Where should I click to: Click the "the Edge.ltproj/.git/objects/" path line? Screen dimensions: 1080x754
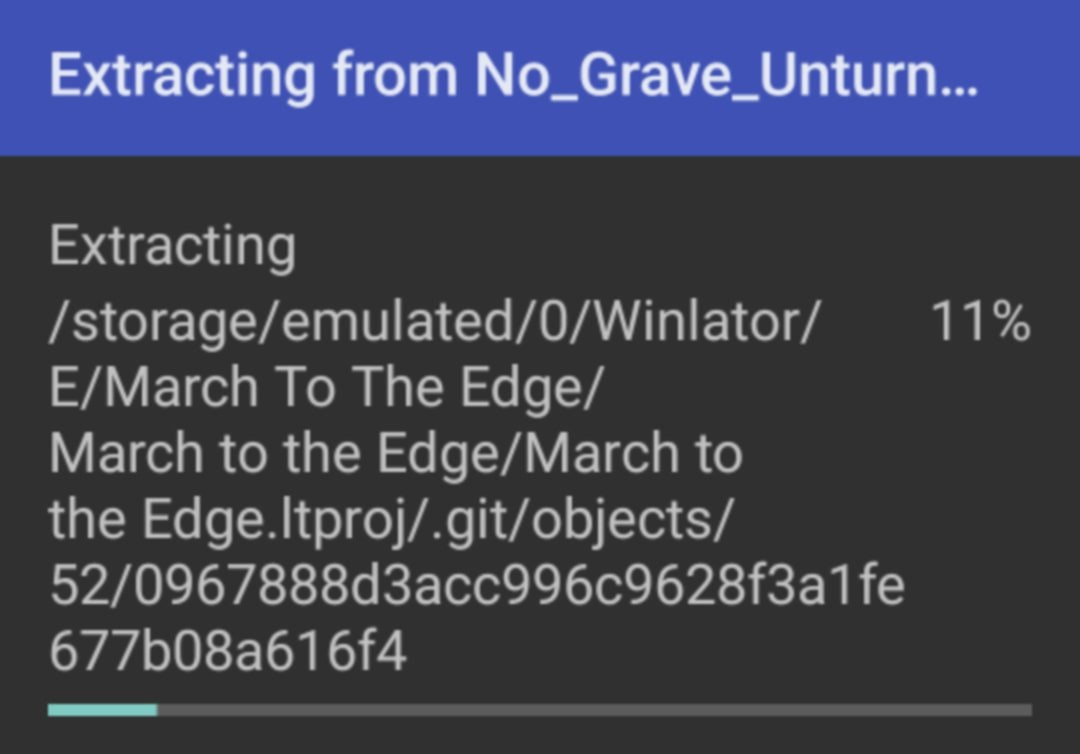tap(391, 521)
